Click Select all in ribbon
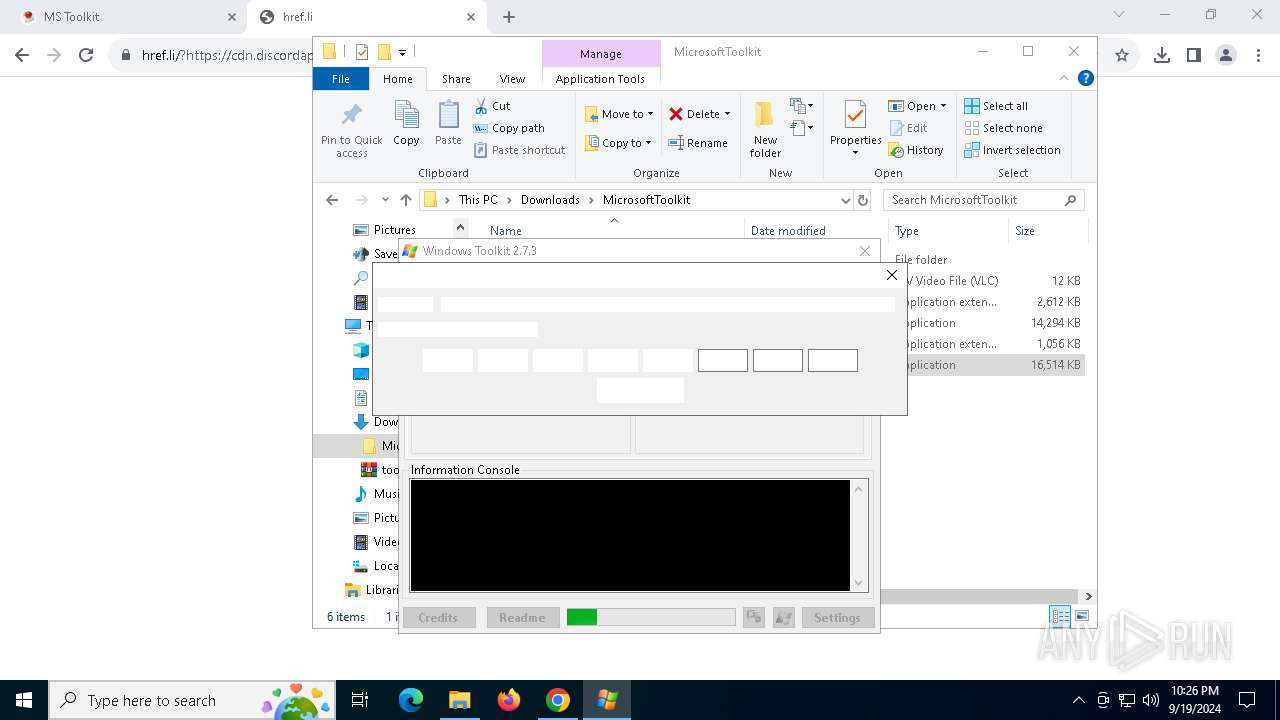 point(996,106)
